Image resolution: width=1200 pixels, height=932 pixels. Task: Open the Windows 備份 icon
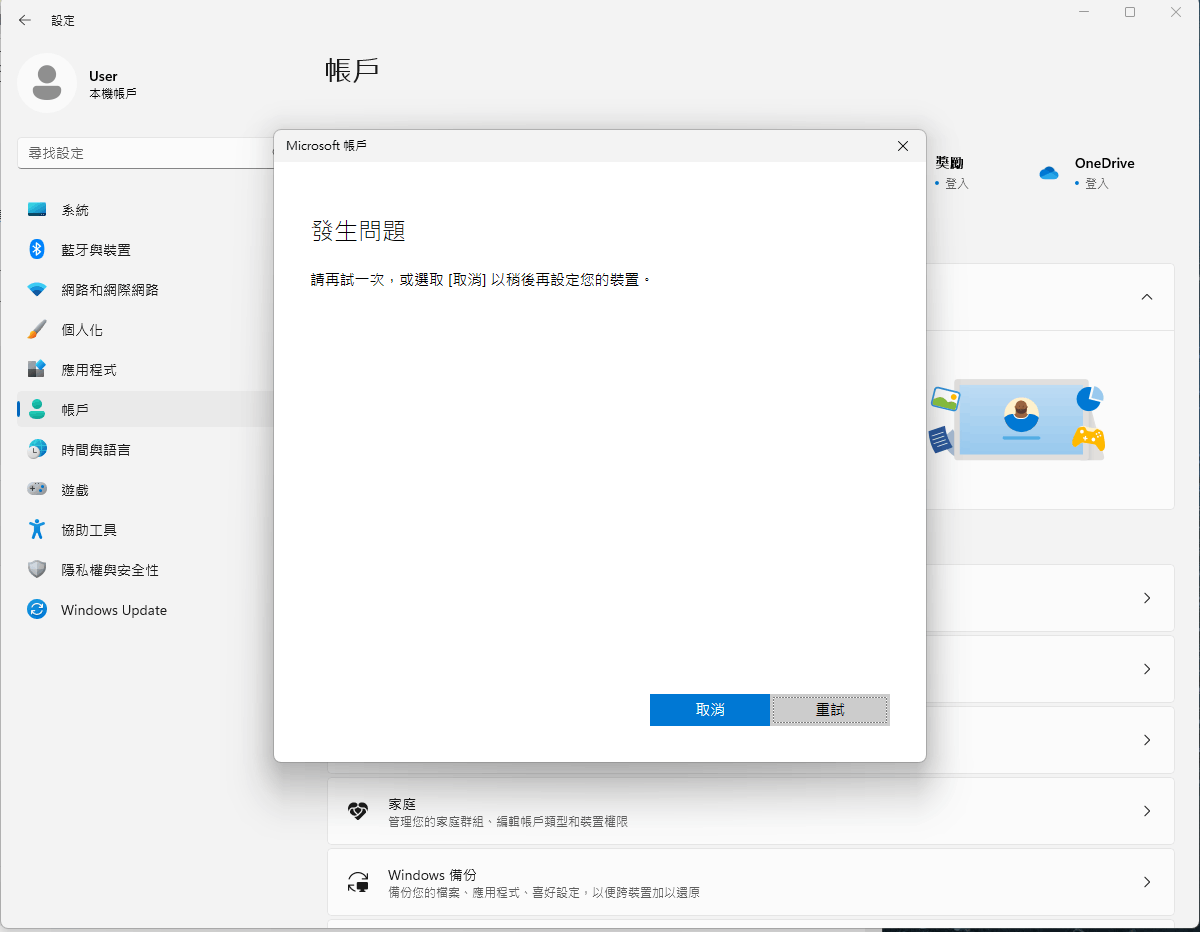coord(358,882)
